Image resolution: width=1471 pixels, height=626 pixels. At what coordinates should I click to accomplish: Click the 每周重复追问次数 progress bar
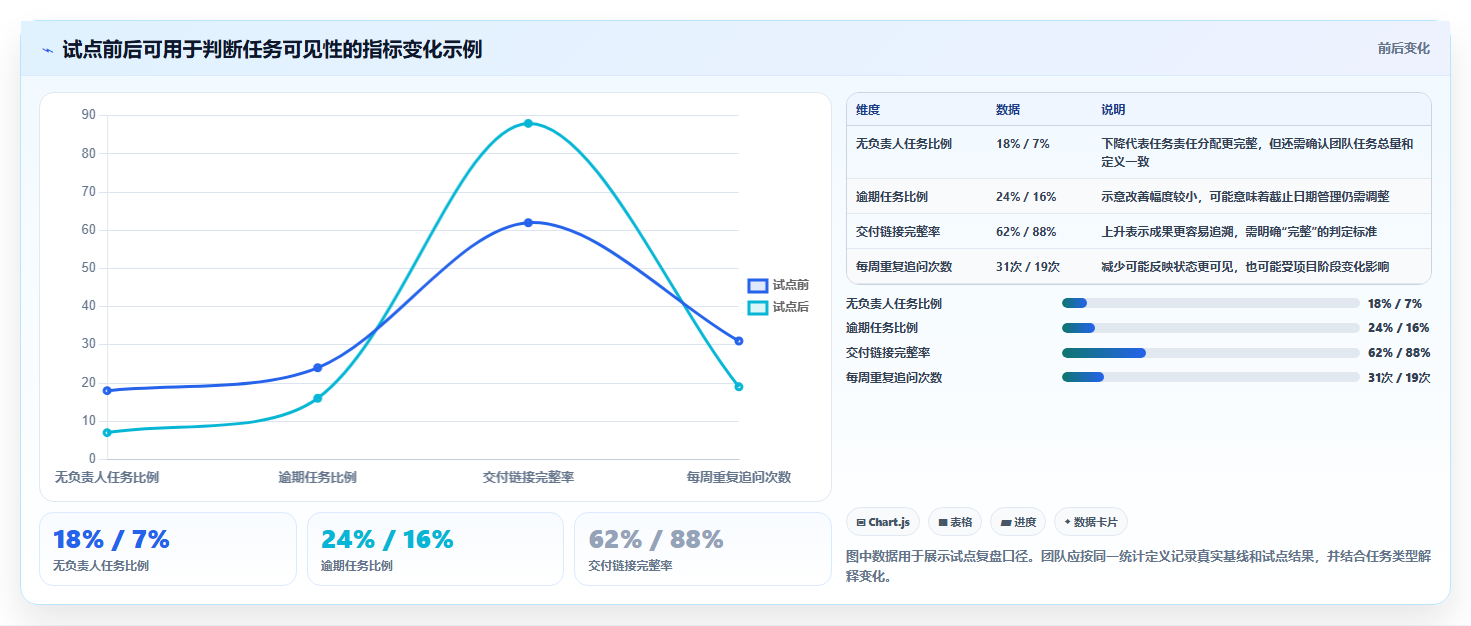click(x=1210, y=377)
